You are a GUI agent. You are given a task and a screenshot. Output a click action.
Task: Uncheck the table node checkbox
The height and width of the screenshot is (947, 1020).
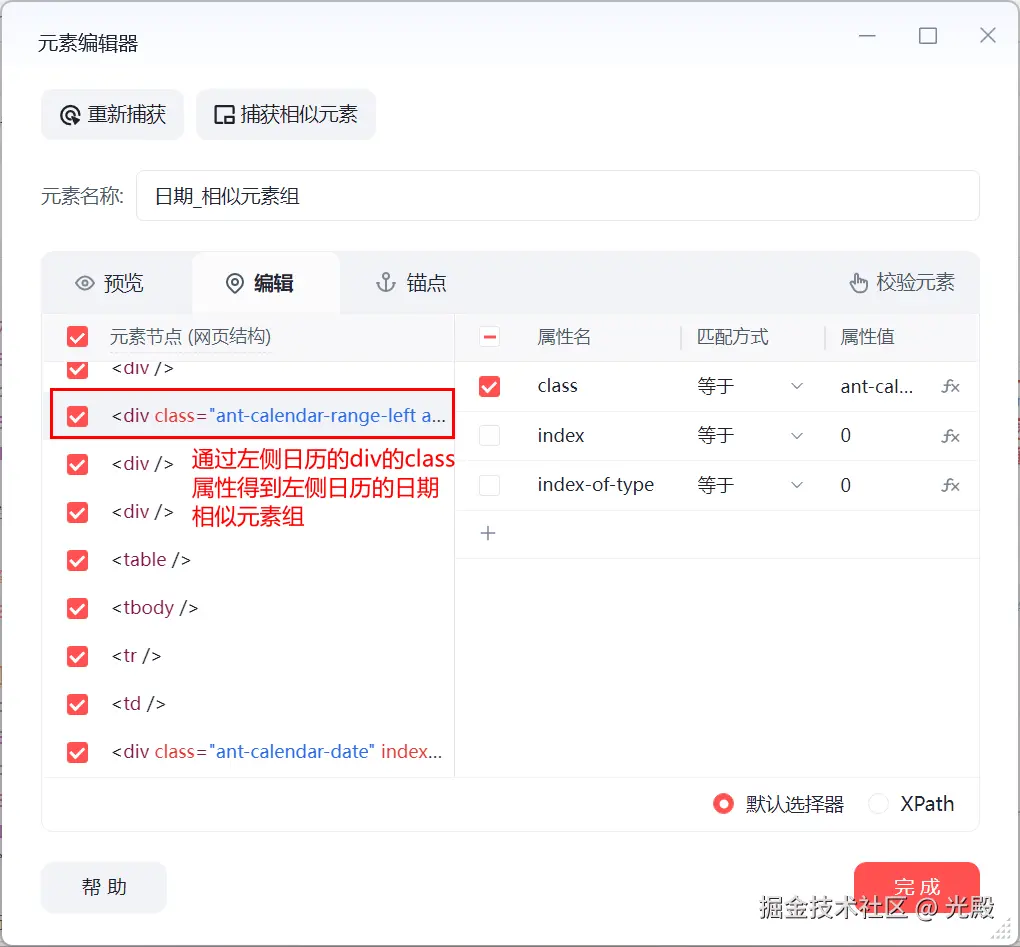tap(77, 560)
